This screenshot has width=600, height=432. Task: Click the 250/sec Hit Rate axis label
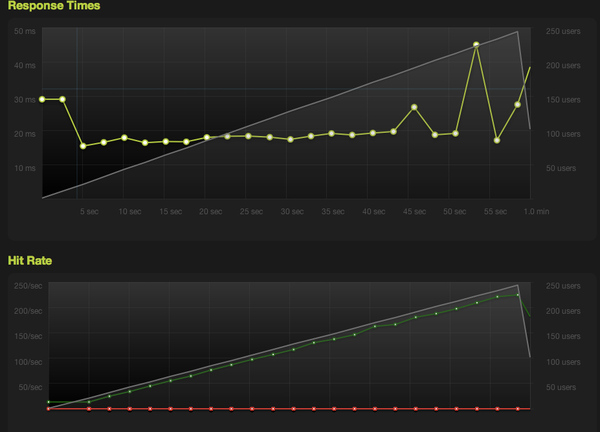pos(28,286)
